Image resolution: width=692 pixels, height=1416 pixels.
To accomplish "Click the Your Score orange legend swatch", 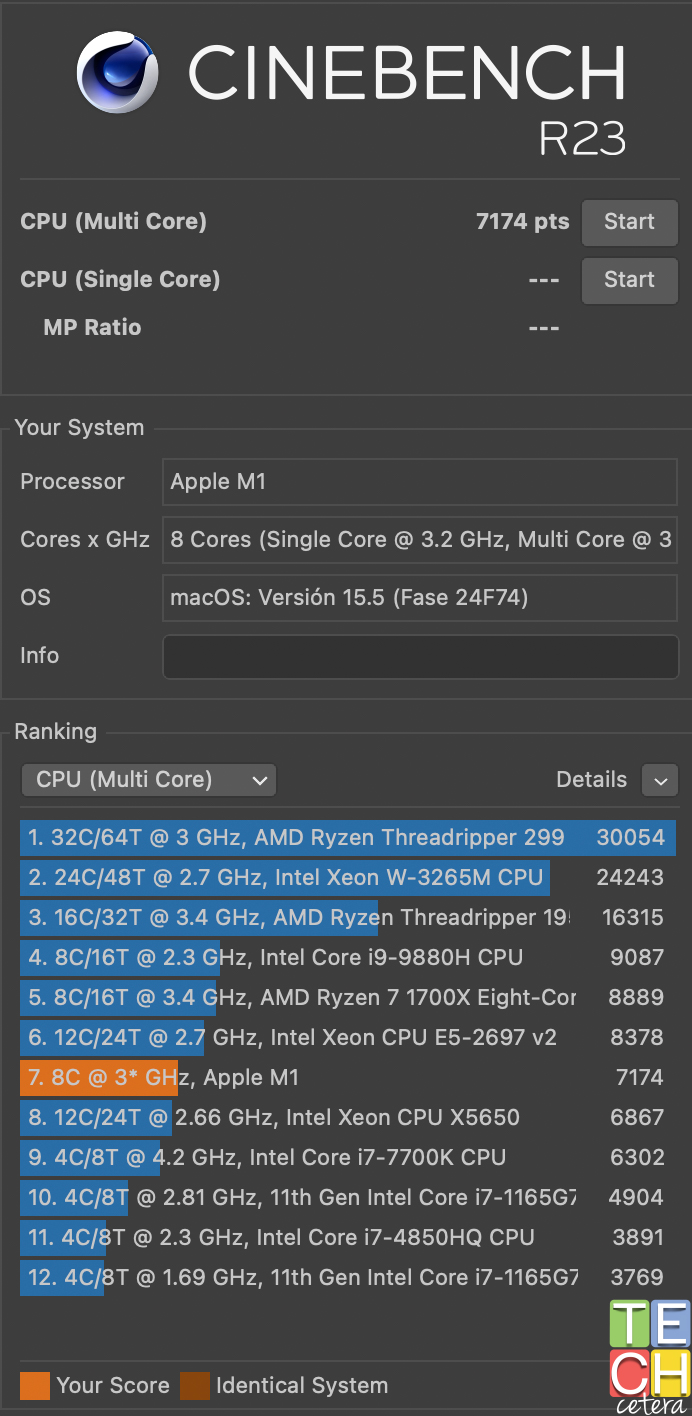I will pyautogui.click(x=35, y=1386).
